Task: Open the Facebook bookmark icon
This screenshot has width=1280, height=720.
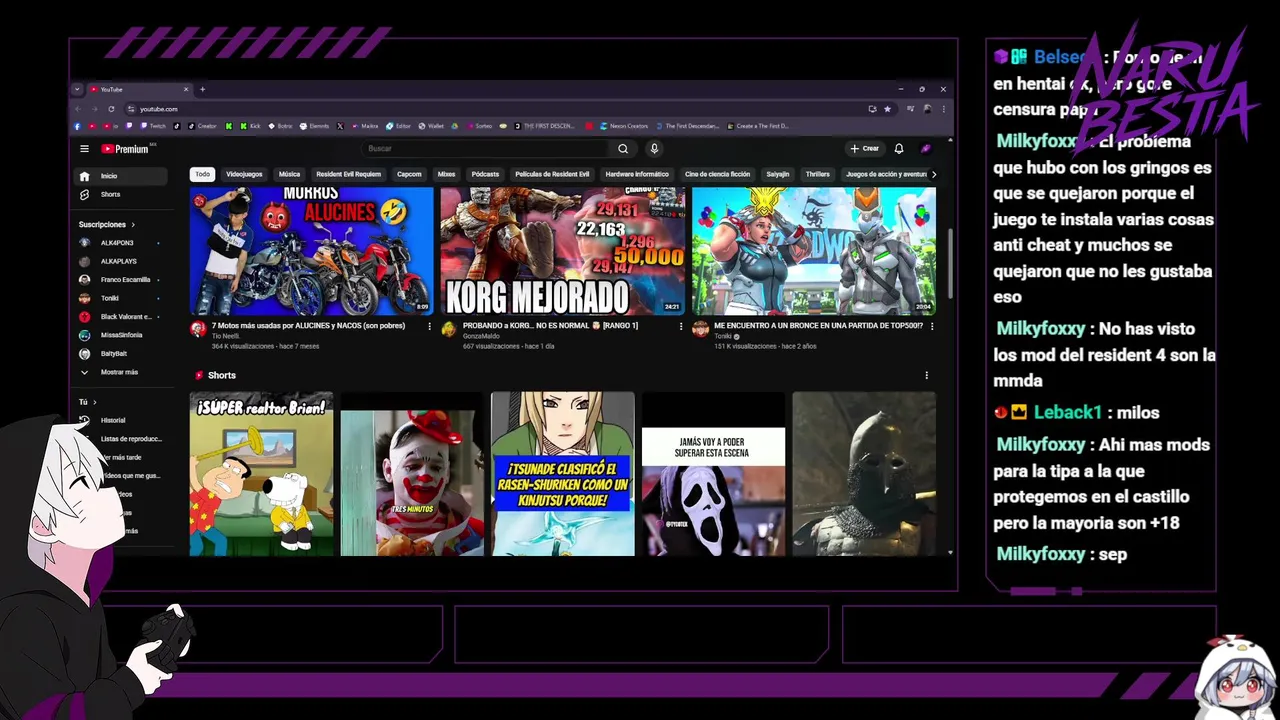Action: click(x=78, y=126)
